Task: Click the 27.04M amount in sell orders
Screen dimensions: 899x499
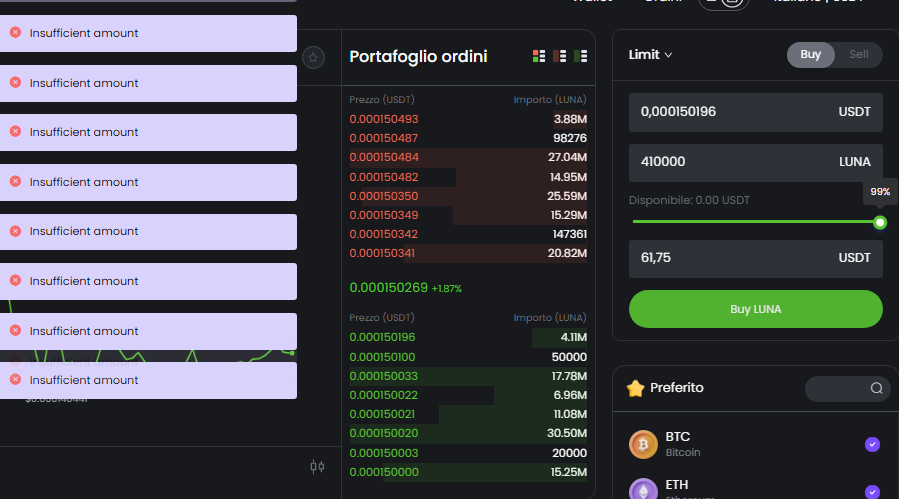Action: [x=567, y=157]
